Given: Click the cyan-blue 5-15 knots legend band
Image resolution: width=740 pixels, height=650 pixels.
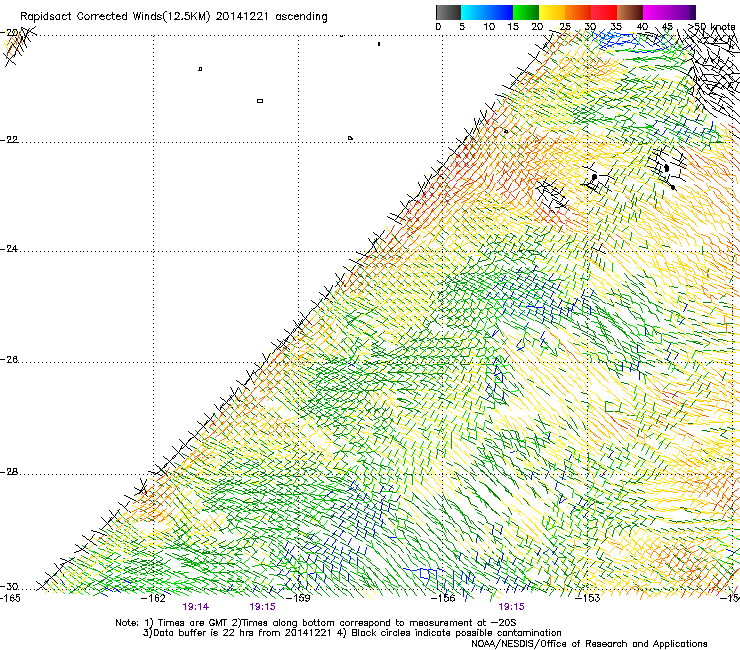Looking at the screenshot, I should [x=487, y=12].
